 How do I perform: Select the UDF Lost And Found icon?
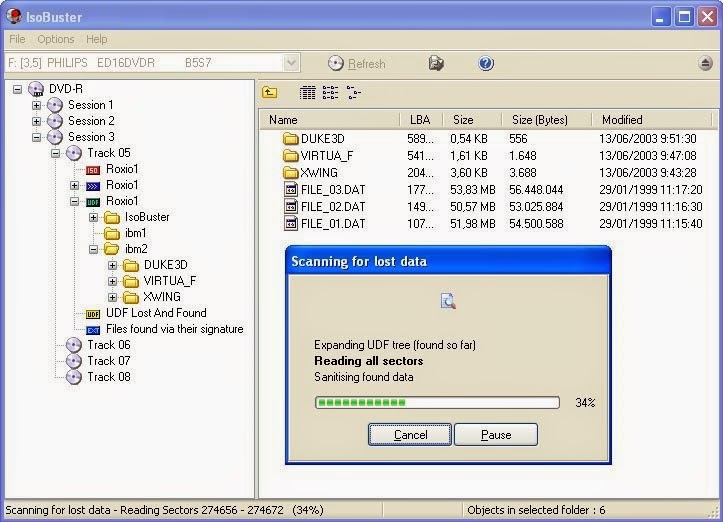click(93, 314)
